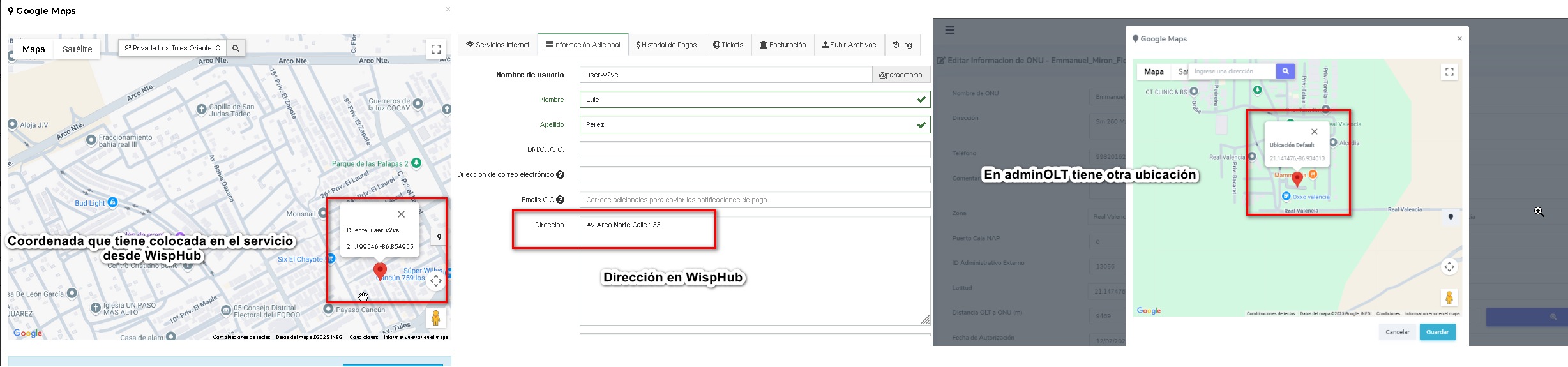The height and width of the screenshot is (367, 1568).
Task: Click the Apellido field containing Perez
Action: [755, 124]
